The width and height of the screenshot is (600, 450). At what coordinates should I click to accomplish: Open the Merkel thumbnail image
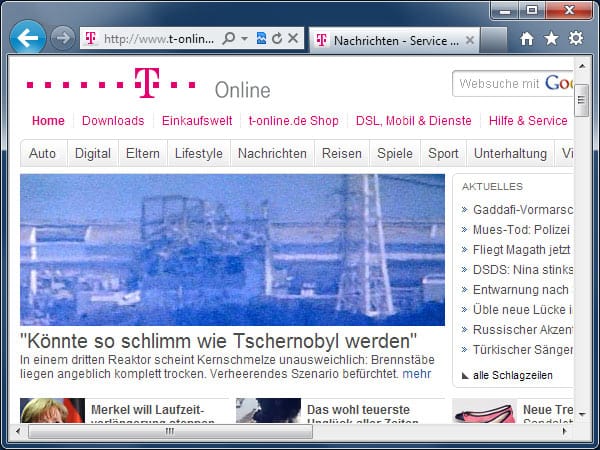pos(52,411)
